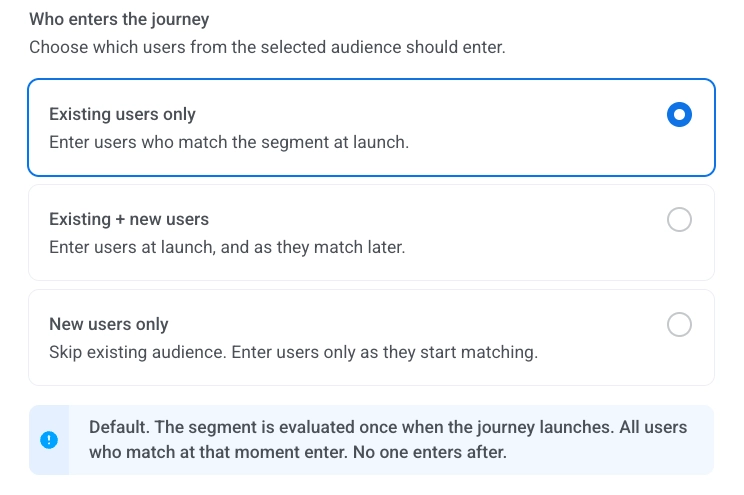The image size is (744, 495).
Task: Select the Existing users only radio button
Action: pos(679,114)
